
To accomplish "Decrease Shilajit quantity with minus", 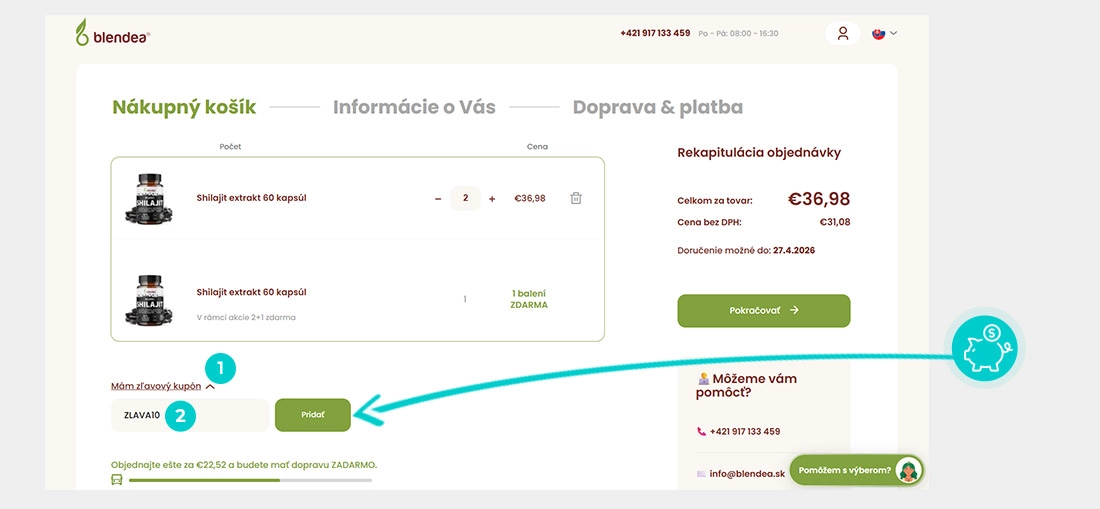I will (x=438, y=199).
